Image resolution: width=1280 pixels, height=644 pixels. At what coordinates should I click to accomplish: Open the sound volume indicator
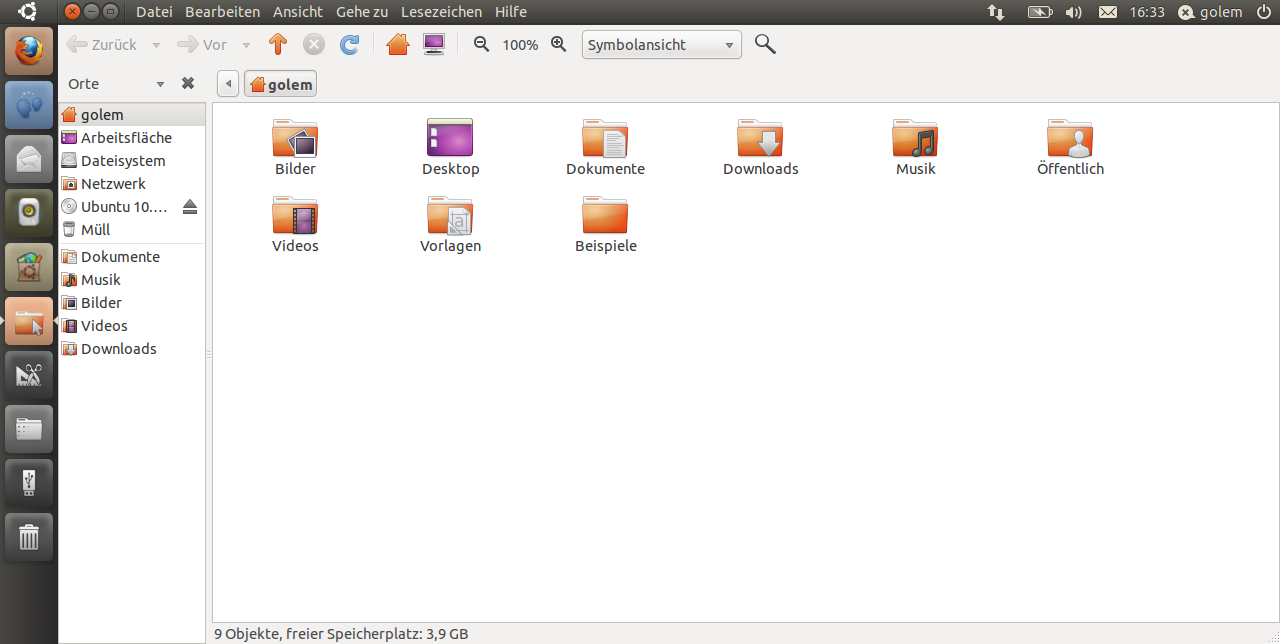pos(1074,12)
